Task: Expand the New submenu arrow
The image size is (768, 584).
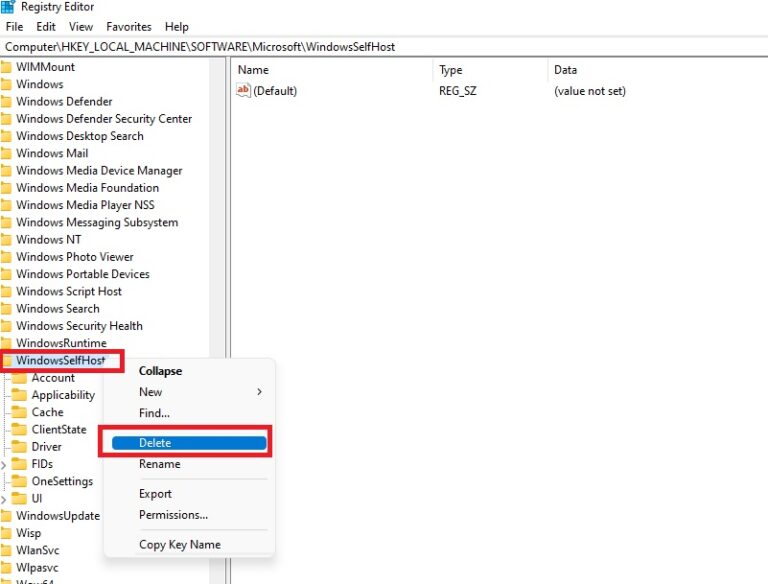Action: click(259, 392)
